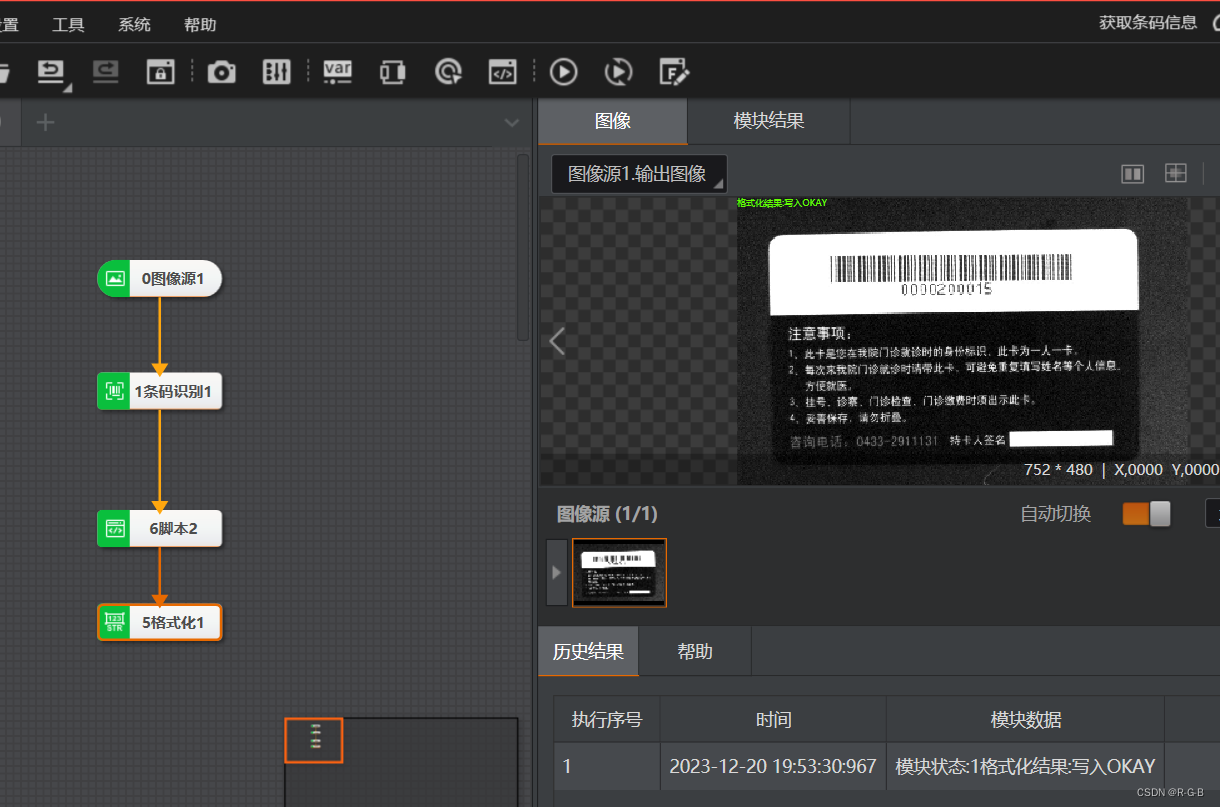Click the 模块数据 column header
This screenshot has width=1220, height=807.
1025,719
